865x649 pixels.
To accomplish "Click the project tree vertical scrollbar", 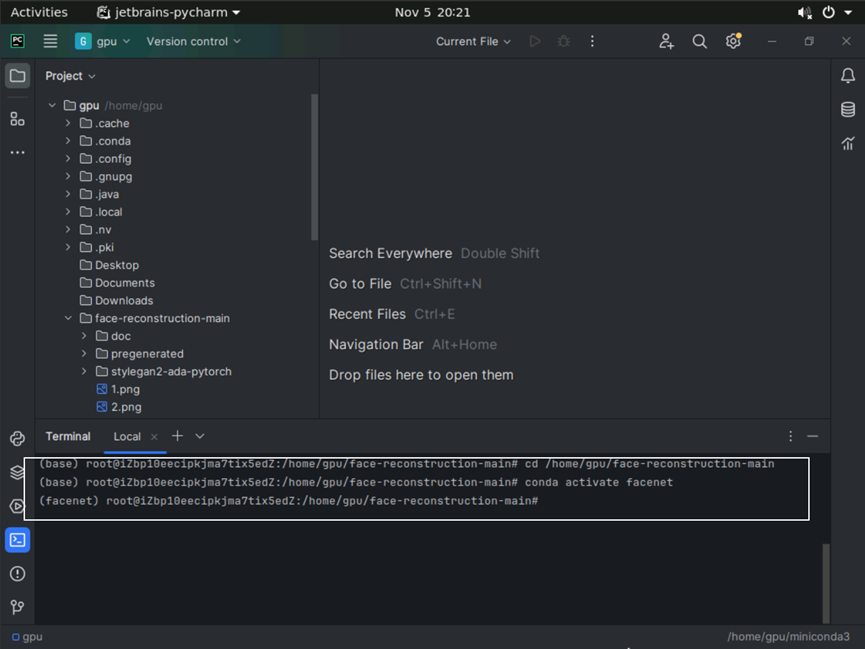I will pyautogui.click(x=314, y=167).
